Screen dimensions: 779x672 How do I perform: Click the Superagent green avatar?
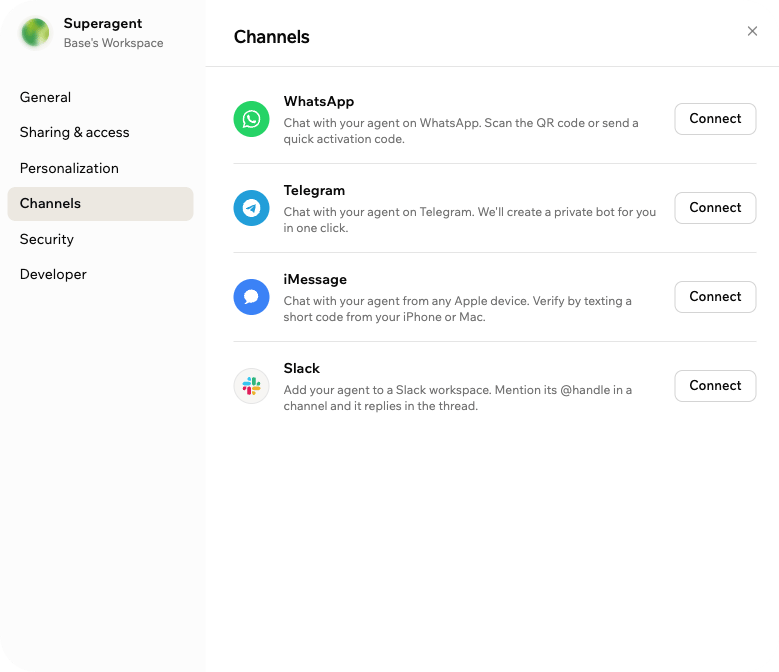(x=35, y=33)
